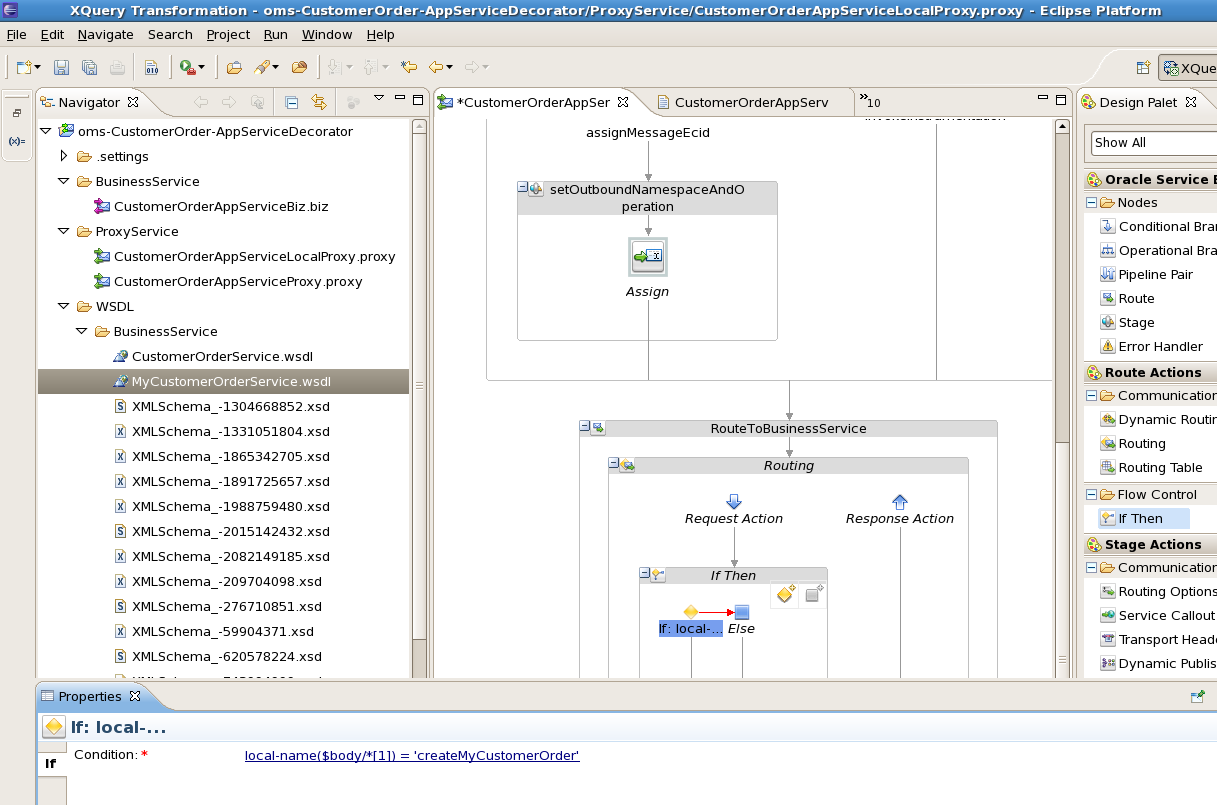Screen dimensions: 1217x805
Task: Select Dynamic Publish action in palette
Action: [x=1158, y=663]
